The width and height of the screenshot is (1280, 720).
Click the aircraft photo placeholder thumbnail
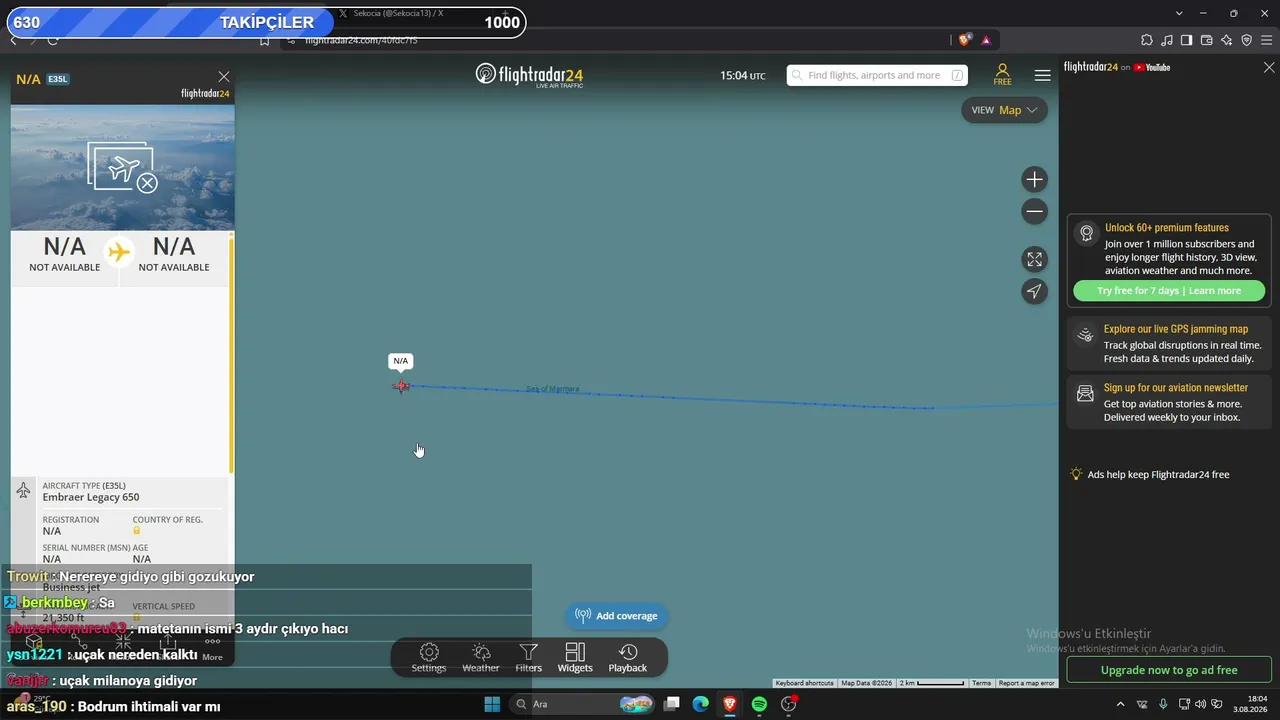(x=123, y=167)
